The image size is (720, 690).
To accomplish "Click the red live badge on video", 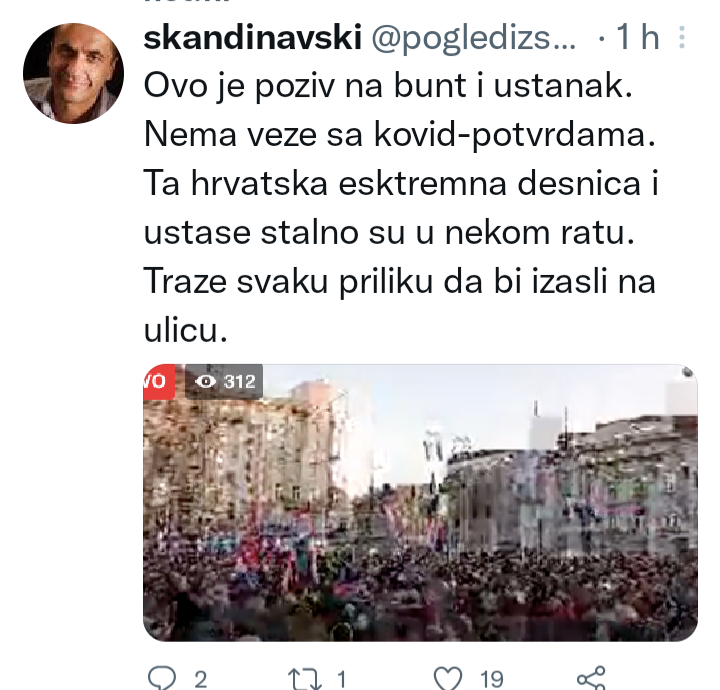I will (159, 381).
